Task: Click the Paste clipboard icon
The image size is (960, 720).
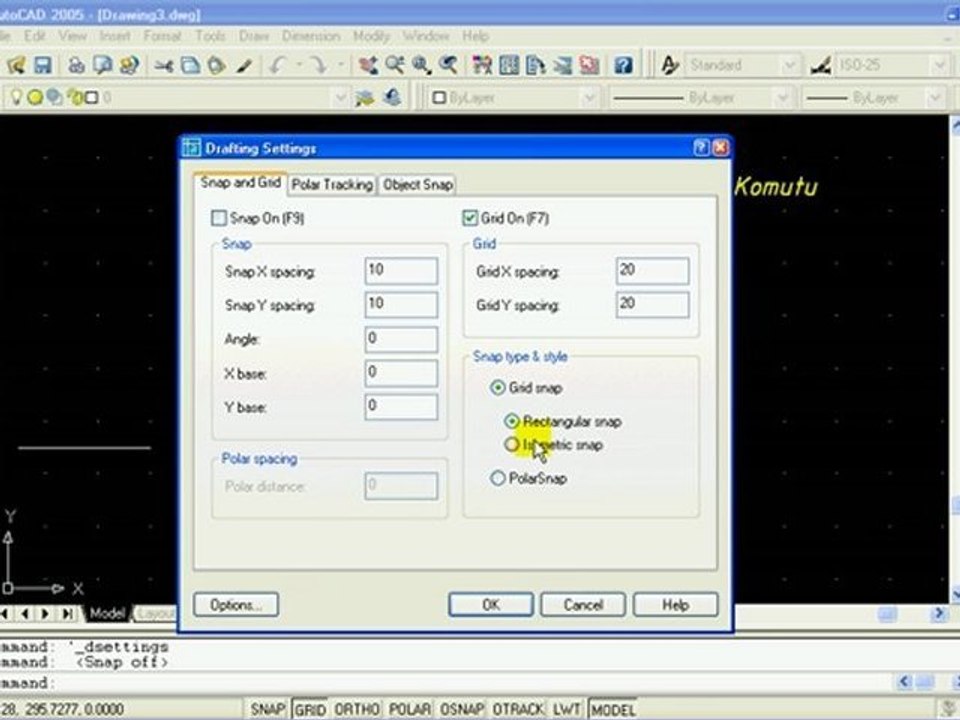Action: pos(216,64)
